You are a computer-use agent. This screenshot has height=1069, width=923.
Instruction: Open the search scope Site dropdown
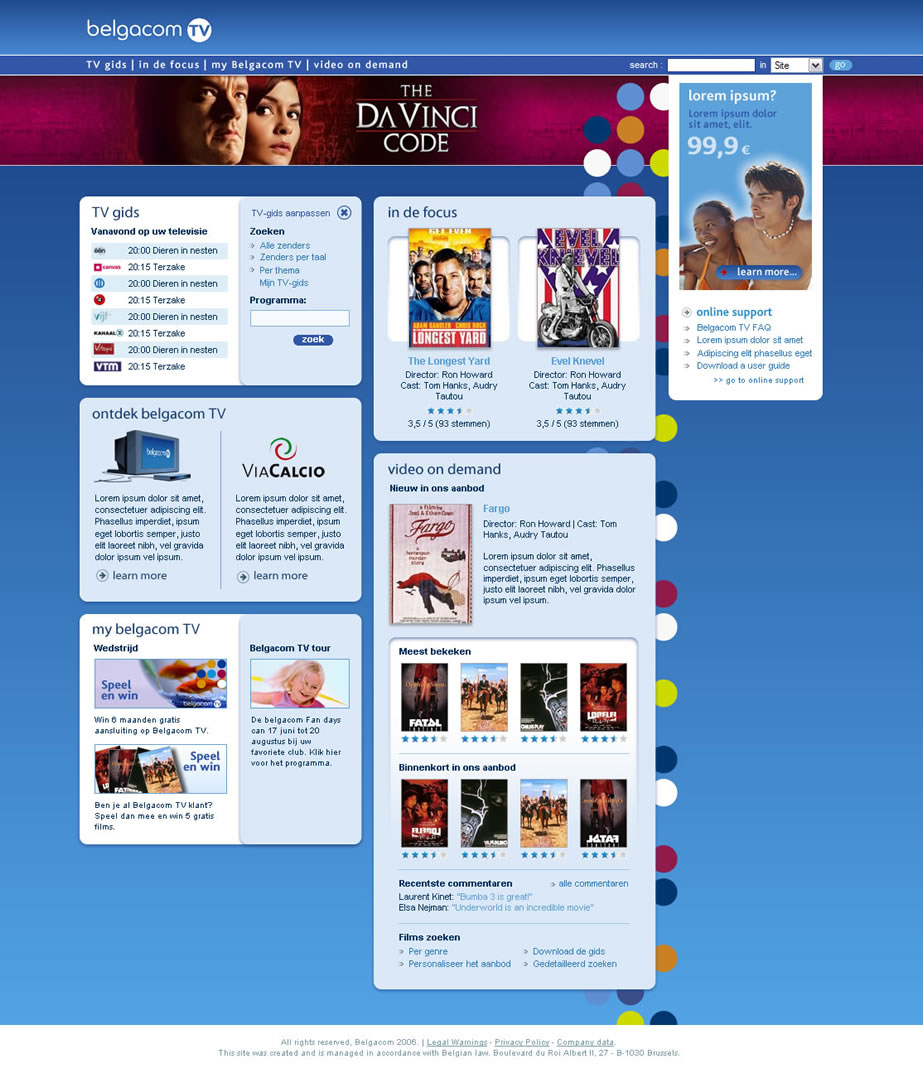[815, 65]
